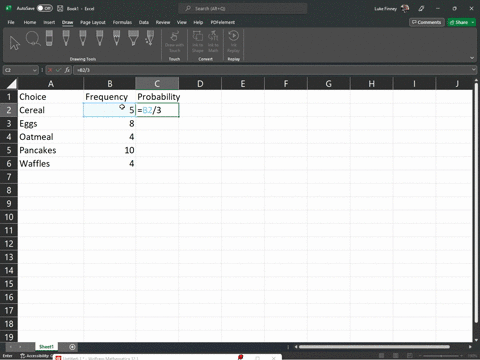Click the cell containing Waffles
480x360 pixels.
(x=51, y=164)
